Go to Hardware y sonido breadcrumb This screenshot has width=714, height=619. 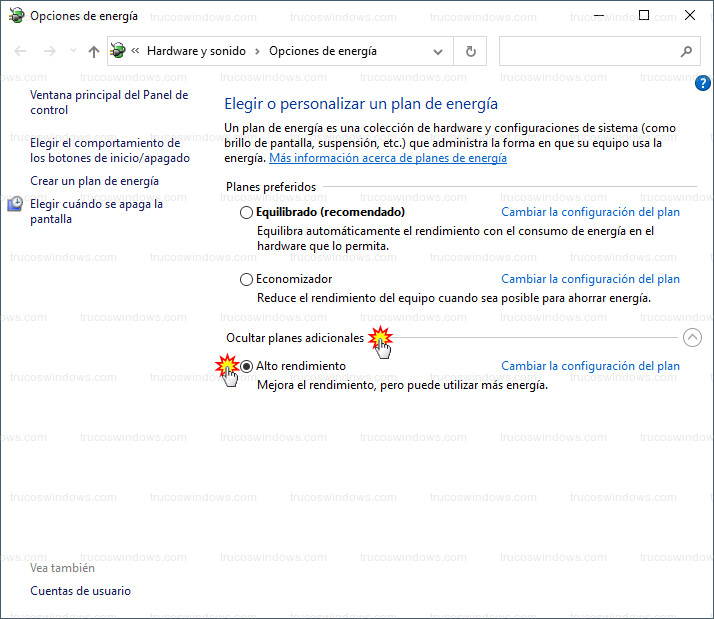click(x=198, y=51)
